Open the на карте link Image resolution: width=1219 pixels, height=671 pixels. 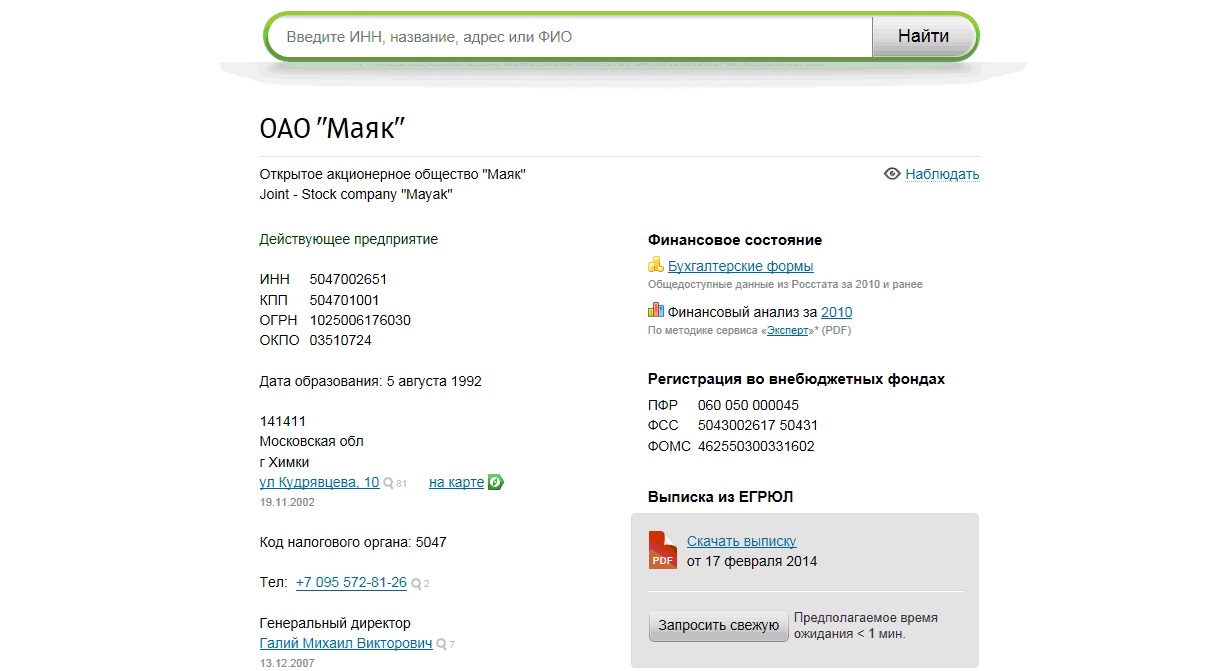(x=456, y=482)
